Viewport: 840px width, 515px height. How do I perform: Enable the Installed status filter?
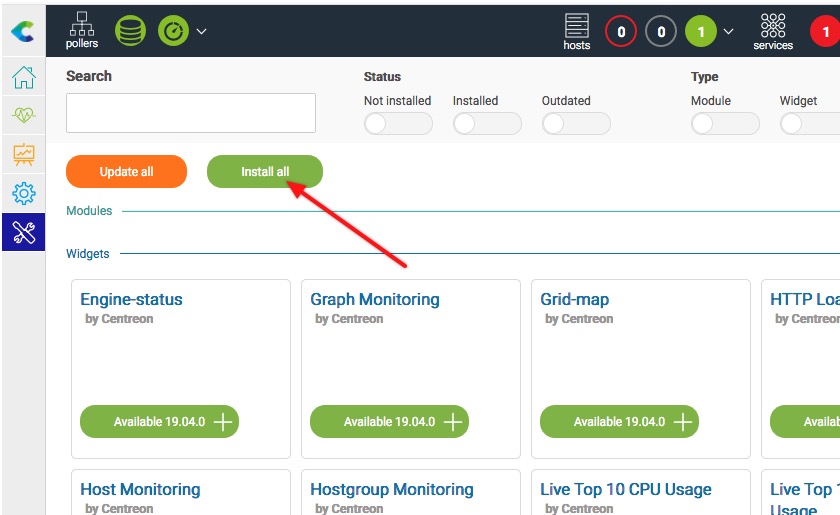(486, 123)
